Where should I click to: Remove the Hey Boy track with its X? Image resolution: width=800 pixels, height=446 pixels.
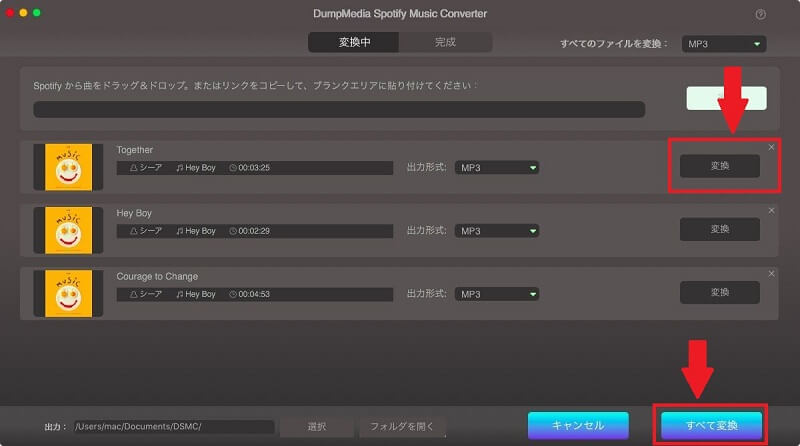[771, 210]
